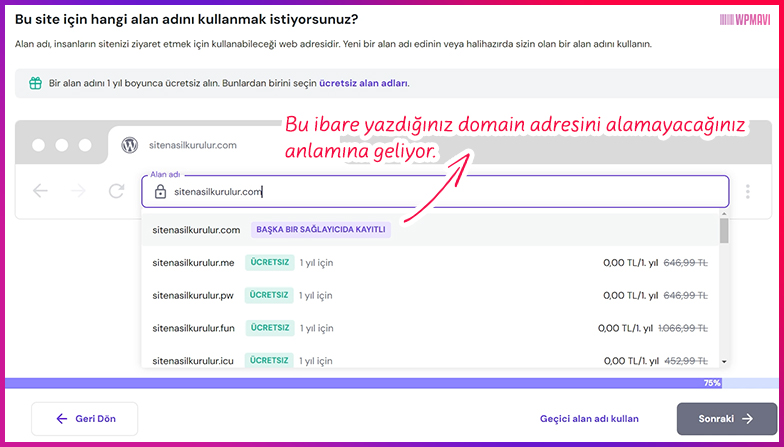Click in the Alan adı domain input field
The height and width of the screenshot is (447, 784).
click(435, 192)
